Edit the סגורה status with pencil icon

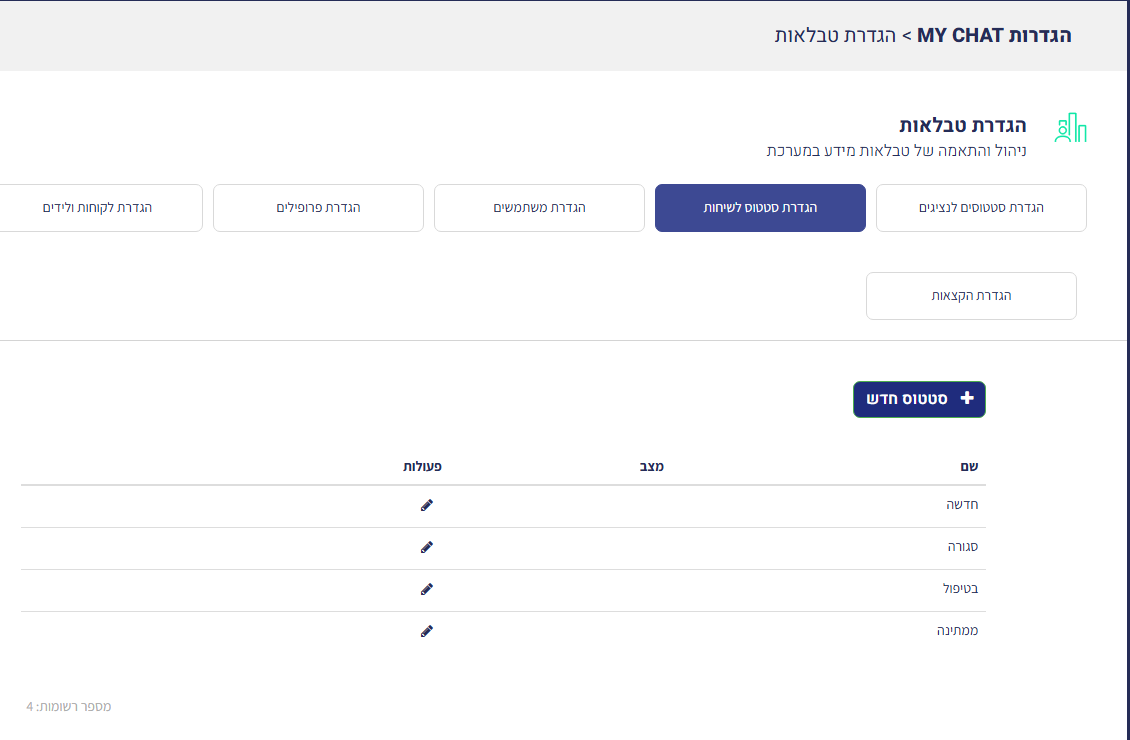[x=427, y=548]
